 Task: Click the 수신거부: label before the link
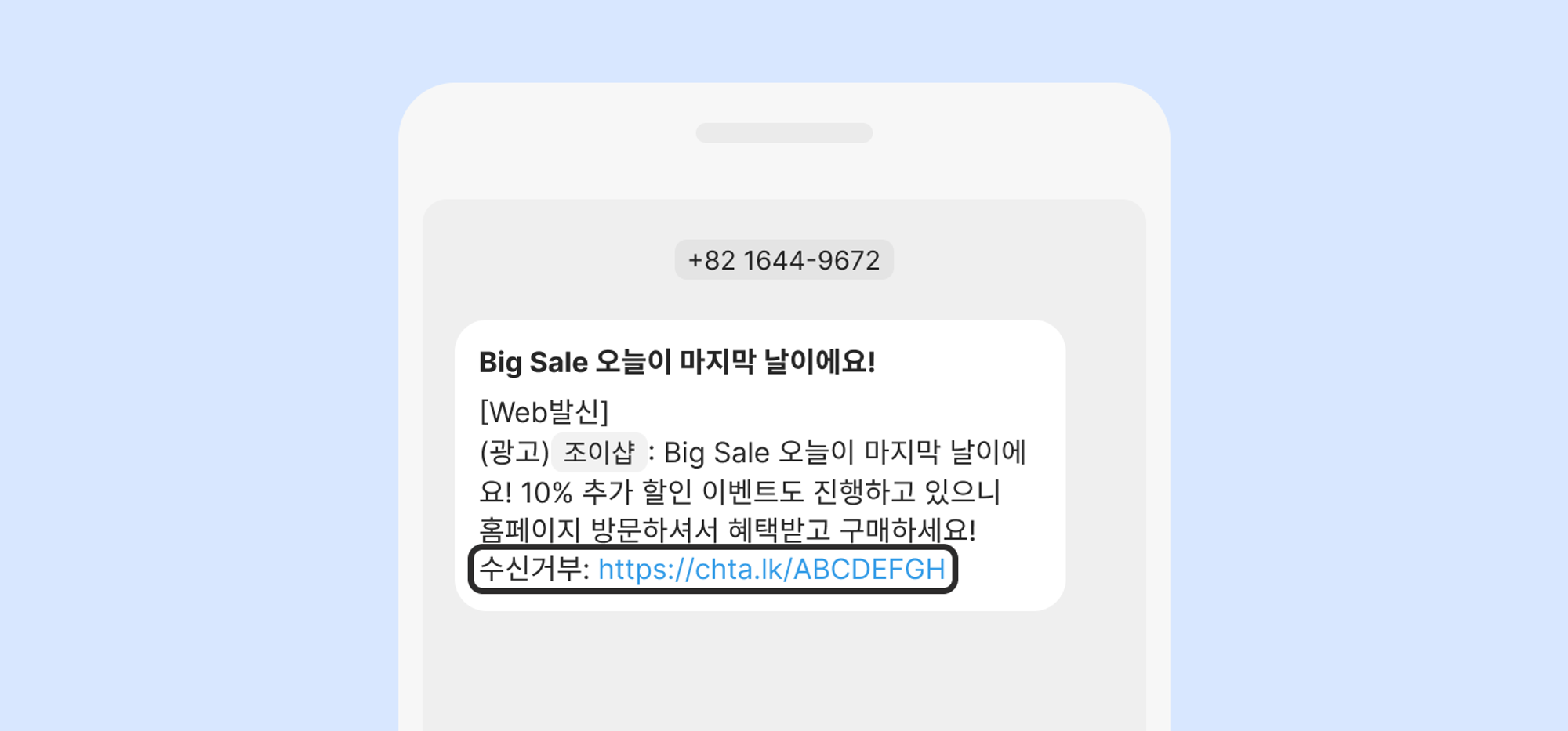[534, 569]
